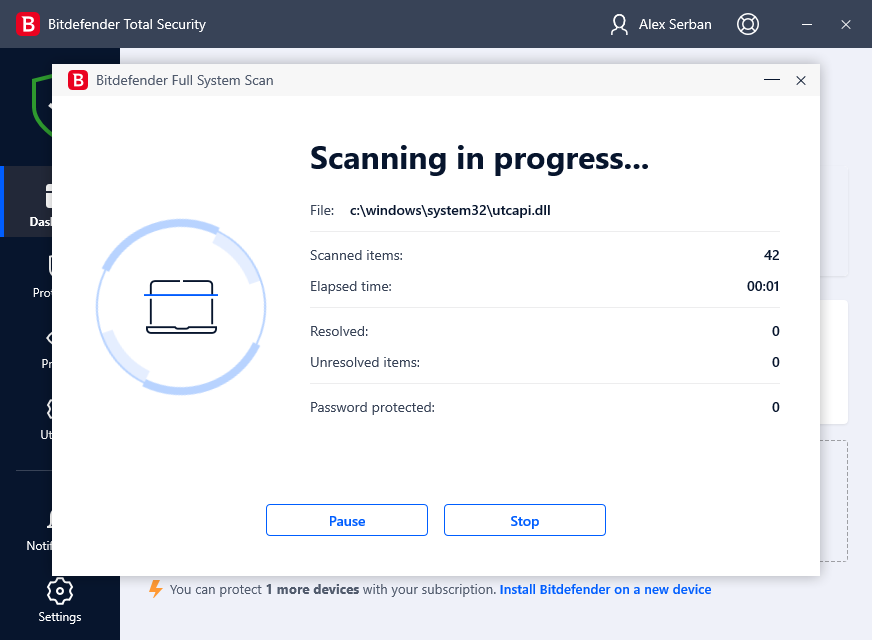Image resolution: width=872 pixels, height=640 pixels.
Task: Pause the running system scan
Action: tap(346, 521)
